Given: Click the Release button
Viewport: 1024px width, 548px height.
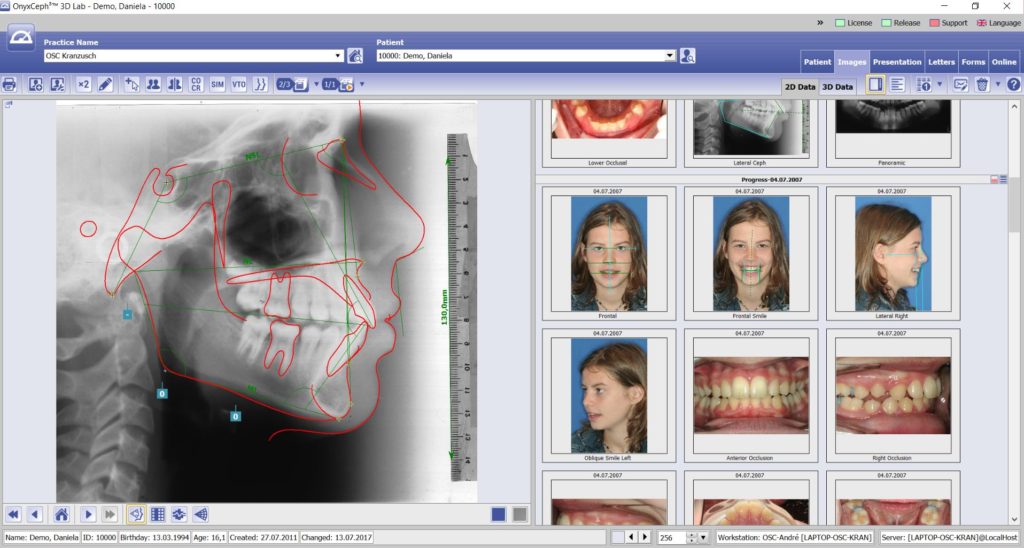Looking at the screenshot, I should (x=901, y=23).
